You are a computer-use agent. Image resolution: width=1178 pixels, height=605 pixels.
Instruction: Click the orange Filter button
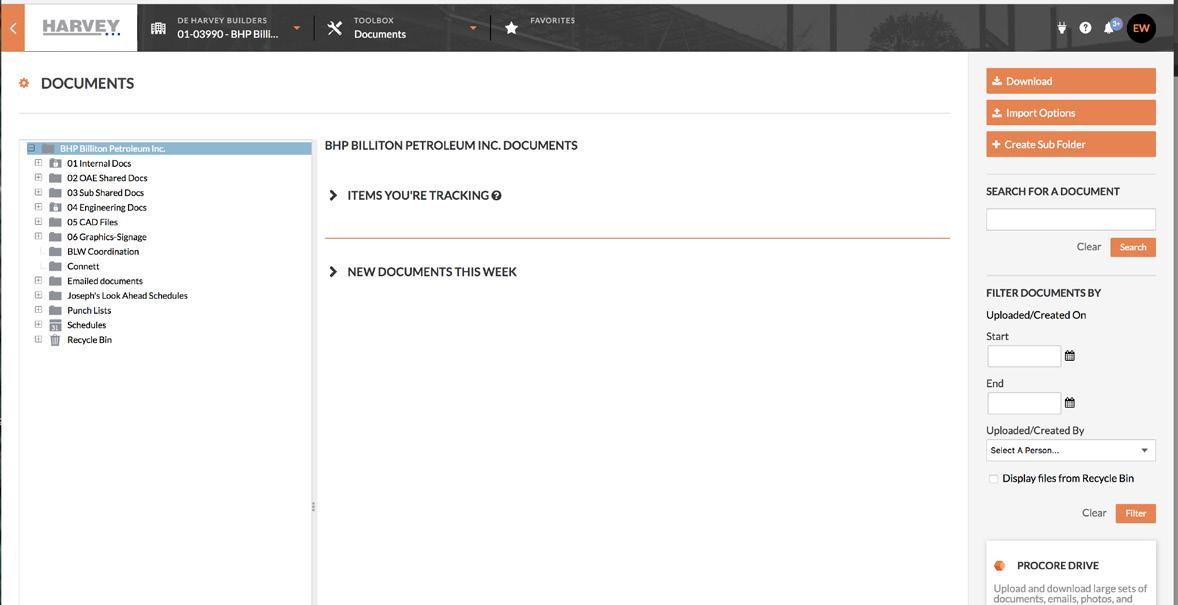(x=1135, y=513)
